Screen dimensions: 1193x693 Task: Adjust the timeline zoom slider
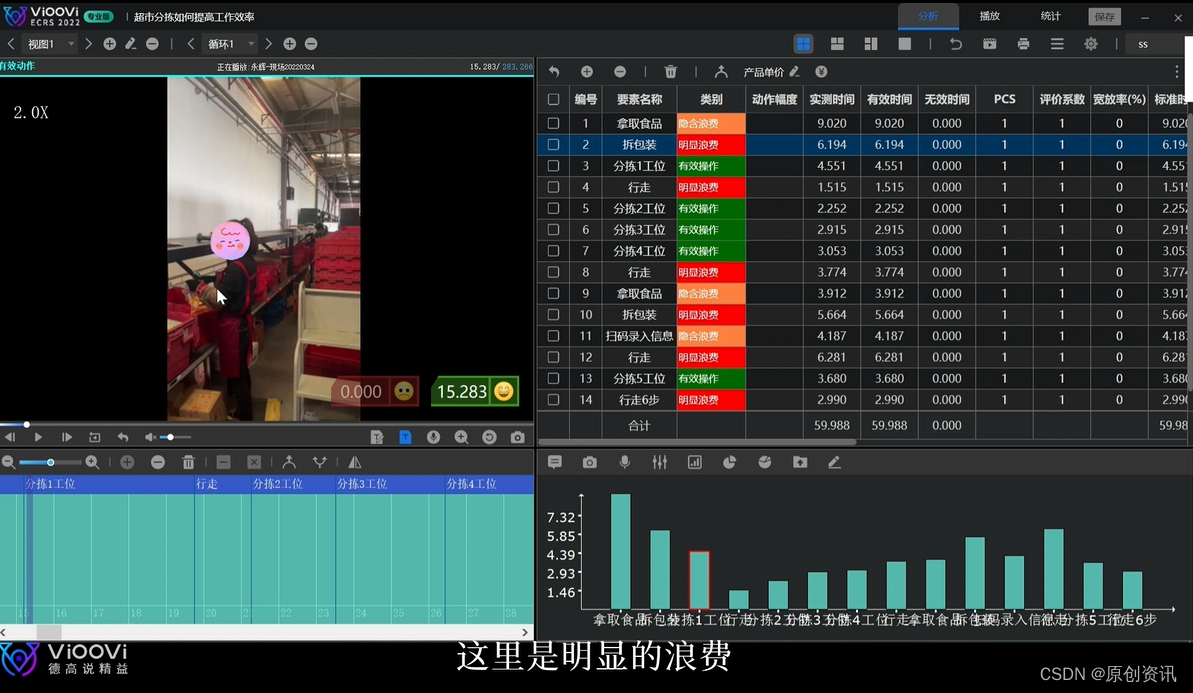point(50,463)
